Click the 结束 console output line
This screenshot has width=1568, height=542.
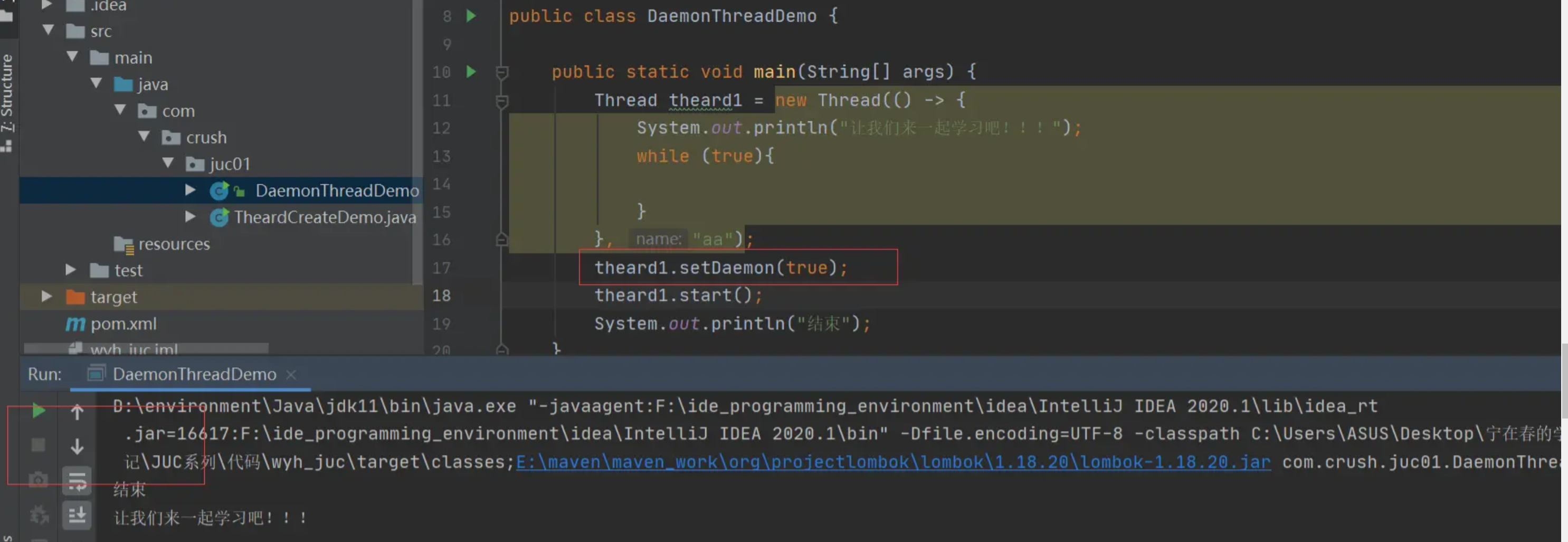pos(130,490)
